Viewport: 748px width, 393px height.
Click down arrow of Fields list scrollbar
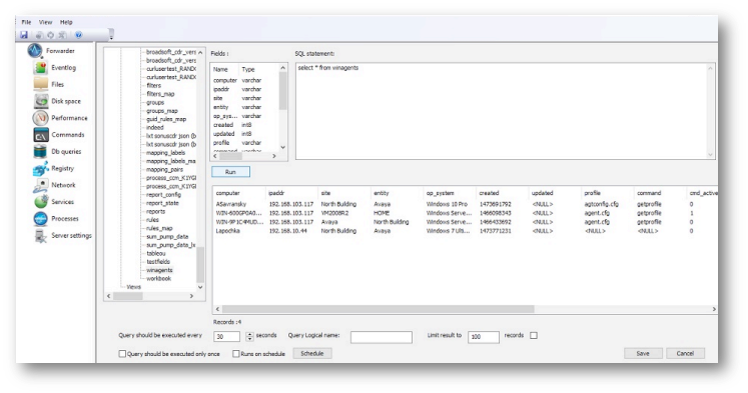click(283, 147)
